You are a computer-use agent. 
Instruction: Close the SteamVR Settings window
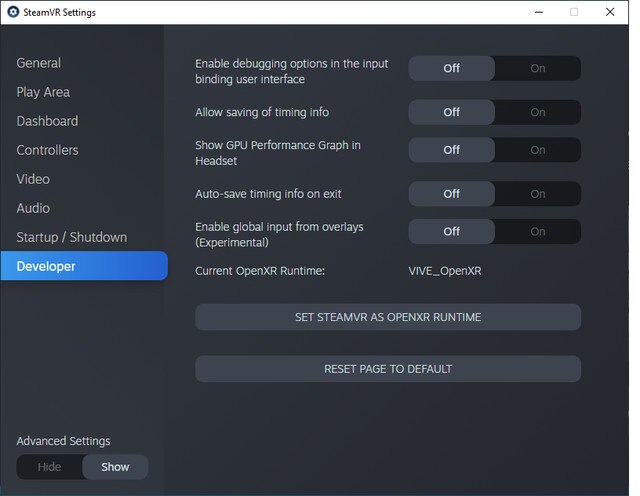tap(610, 12)
